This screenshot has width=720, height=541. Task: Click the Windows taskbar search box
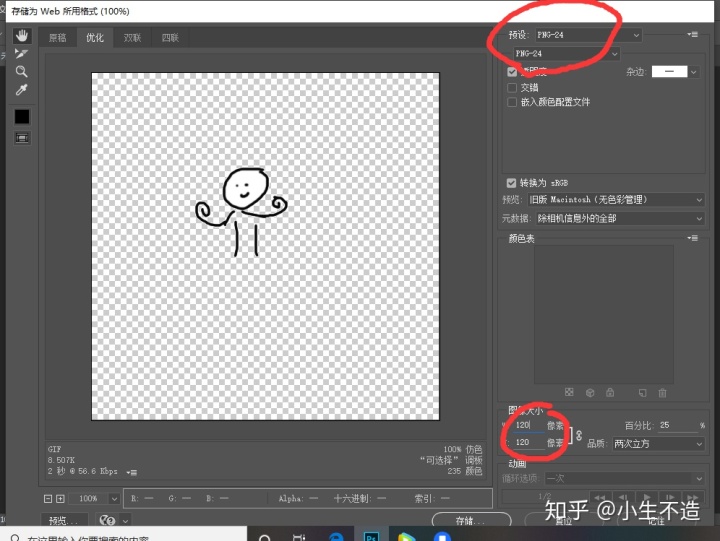(124, 536)
